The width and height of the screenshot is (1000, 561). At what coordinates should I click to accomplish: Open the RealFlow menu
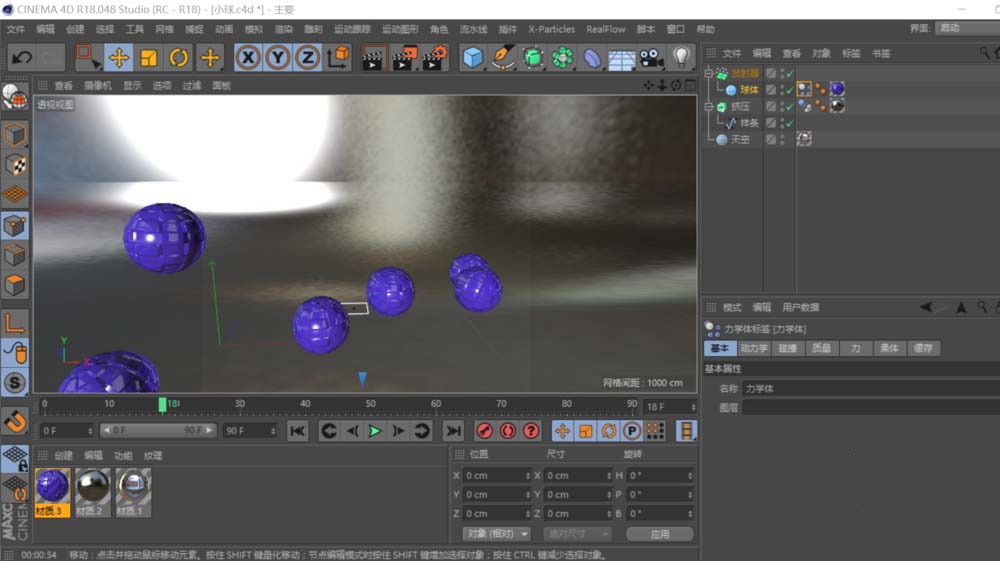pos(606,29)
